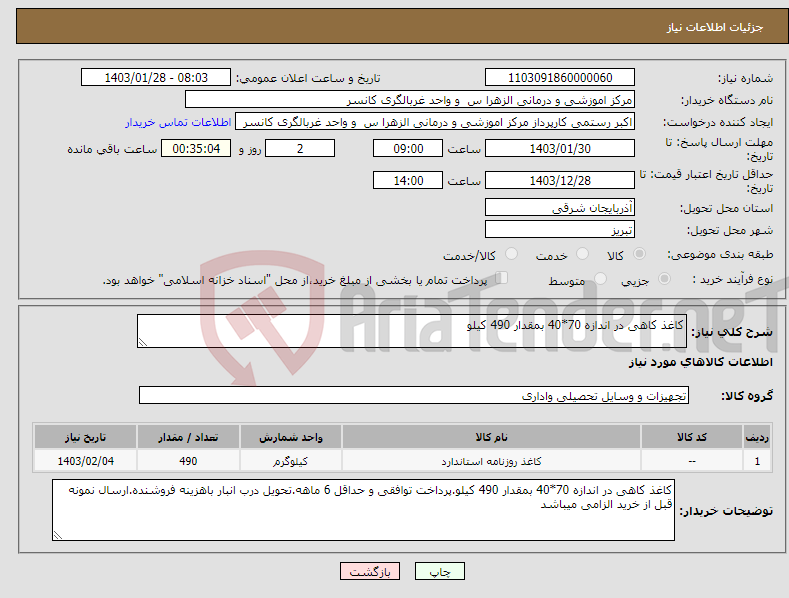
Task: Click the quantity cell showing 490
Action: click(188, 461)
